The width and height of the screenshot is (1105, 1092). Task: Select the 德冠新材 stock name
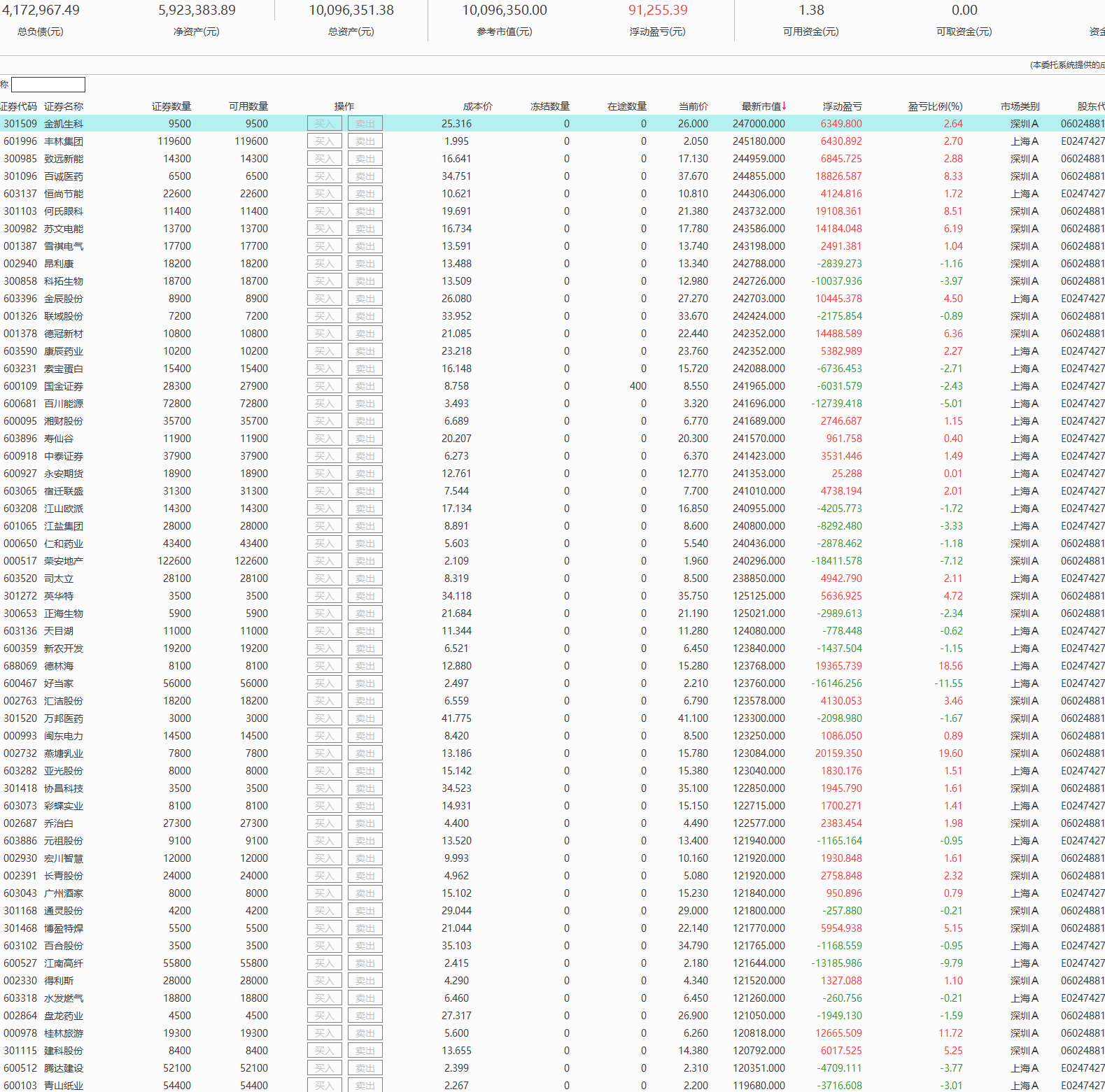(64, 334)
